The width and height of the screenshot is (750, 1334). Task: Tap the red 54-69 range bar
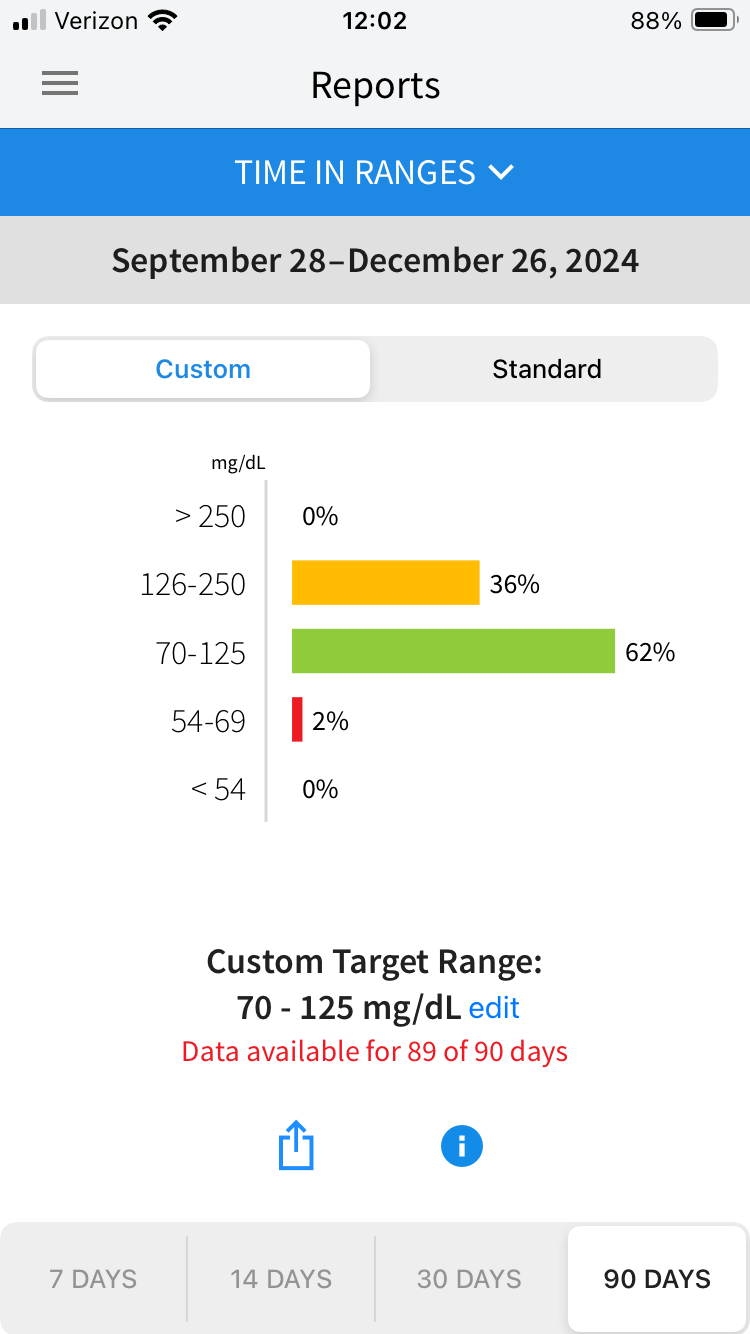tap(297, 720)
